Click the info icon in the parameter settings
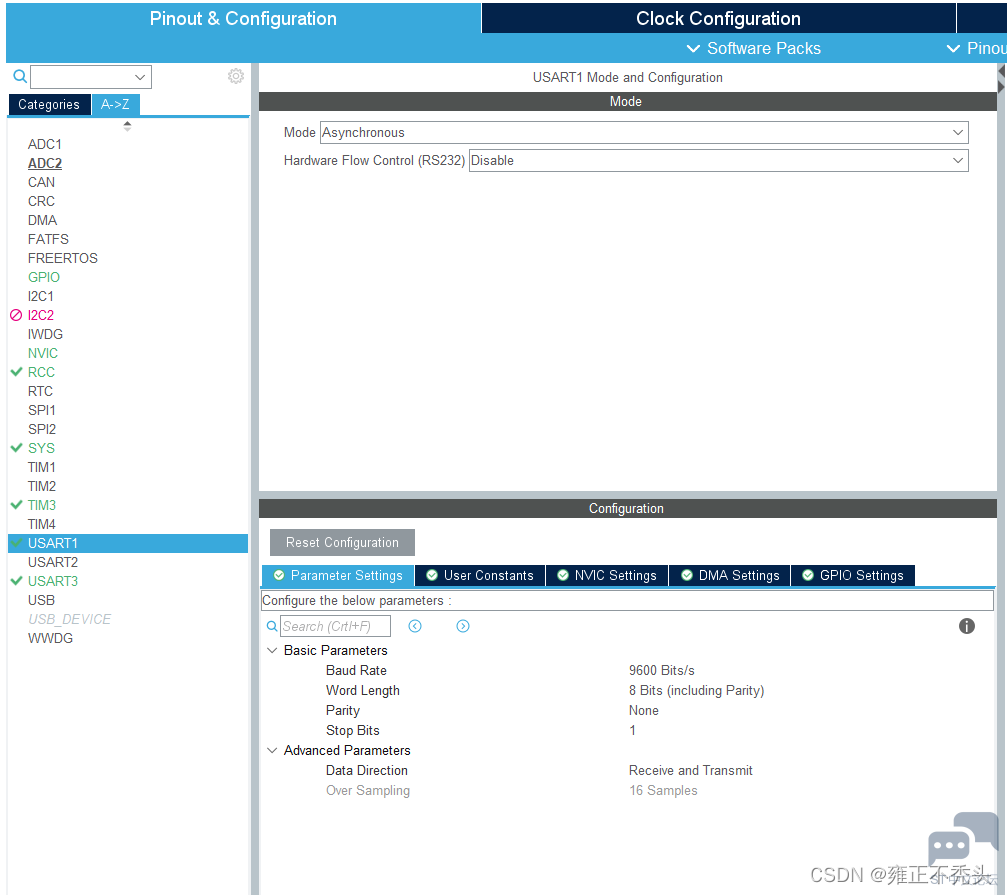The height and width of the screenshot is (895, 1007). 967,626
